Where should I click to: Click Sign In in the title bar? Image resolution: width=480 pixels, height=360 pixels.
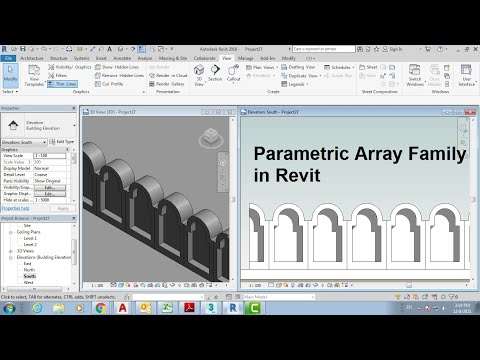(393, 49)
